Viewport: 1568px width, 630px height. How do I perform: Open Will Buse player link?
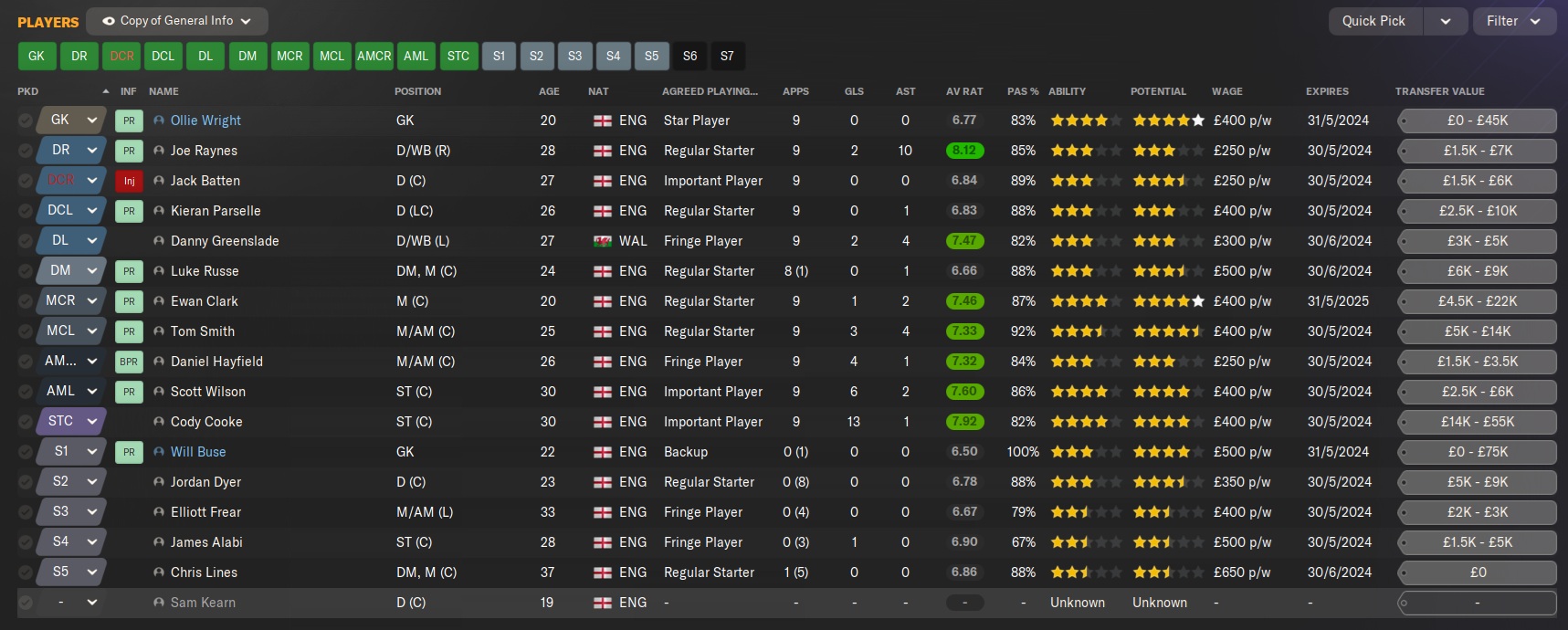click(x=198, y=452)
